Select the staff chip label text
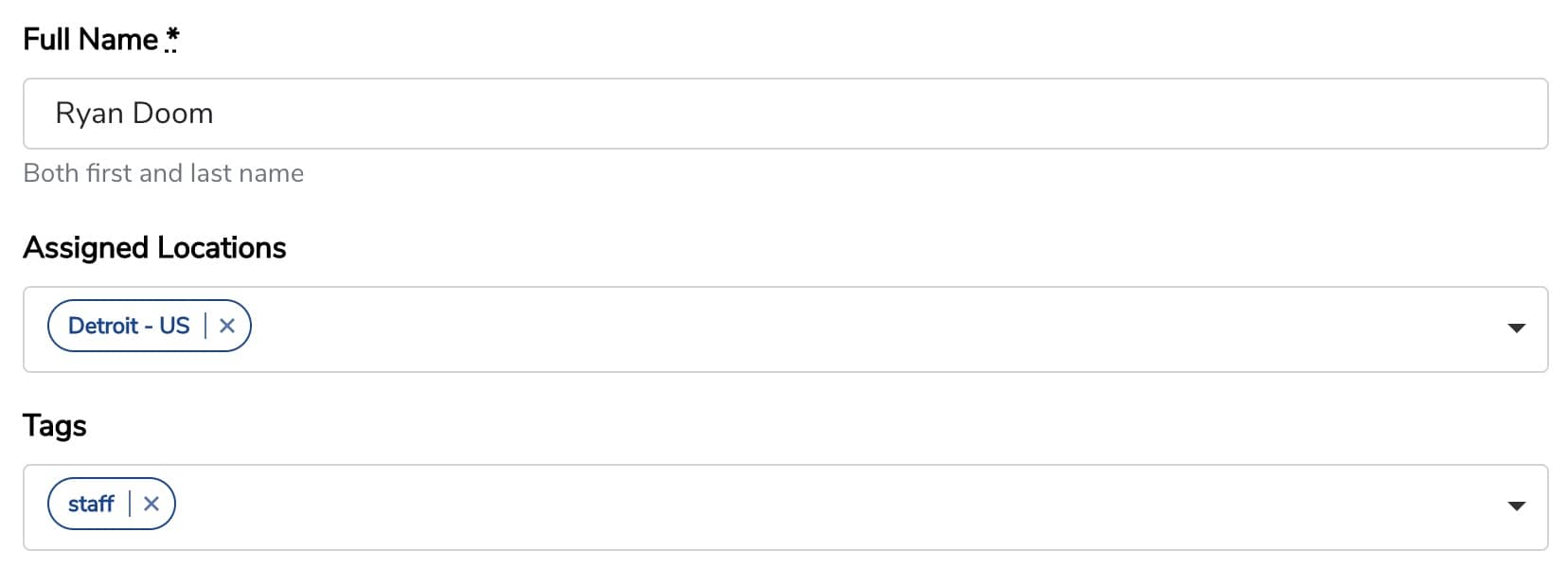 pos(91,504)
